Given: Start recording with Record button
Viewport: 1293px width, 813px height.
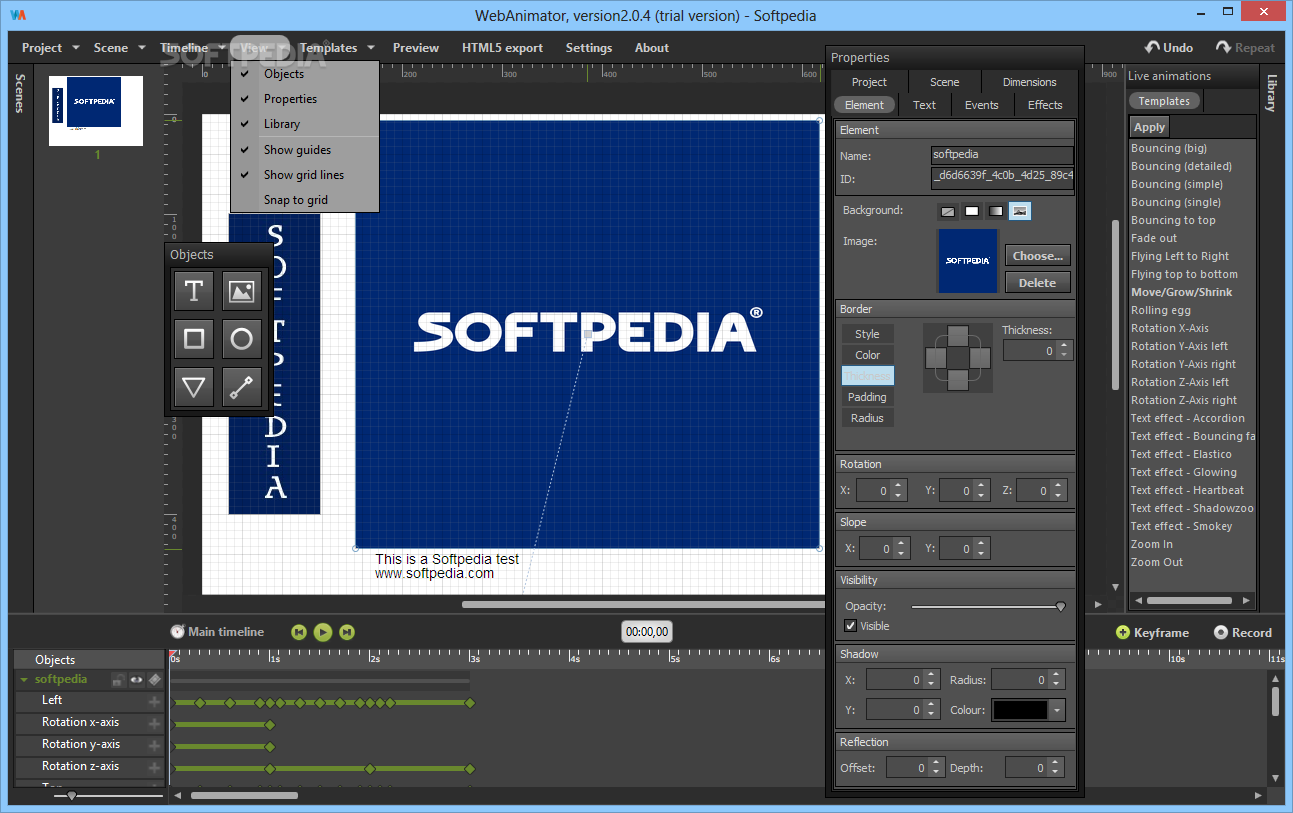Looking at the screenshot, I should (1243, 633).
